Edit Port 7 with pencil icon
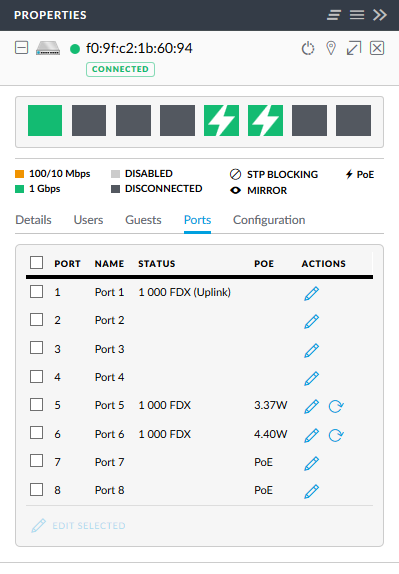Viewport: 399px width, 574px height. pyautogui.click(x=312, y=463)
